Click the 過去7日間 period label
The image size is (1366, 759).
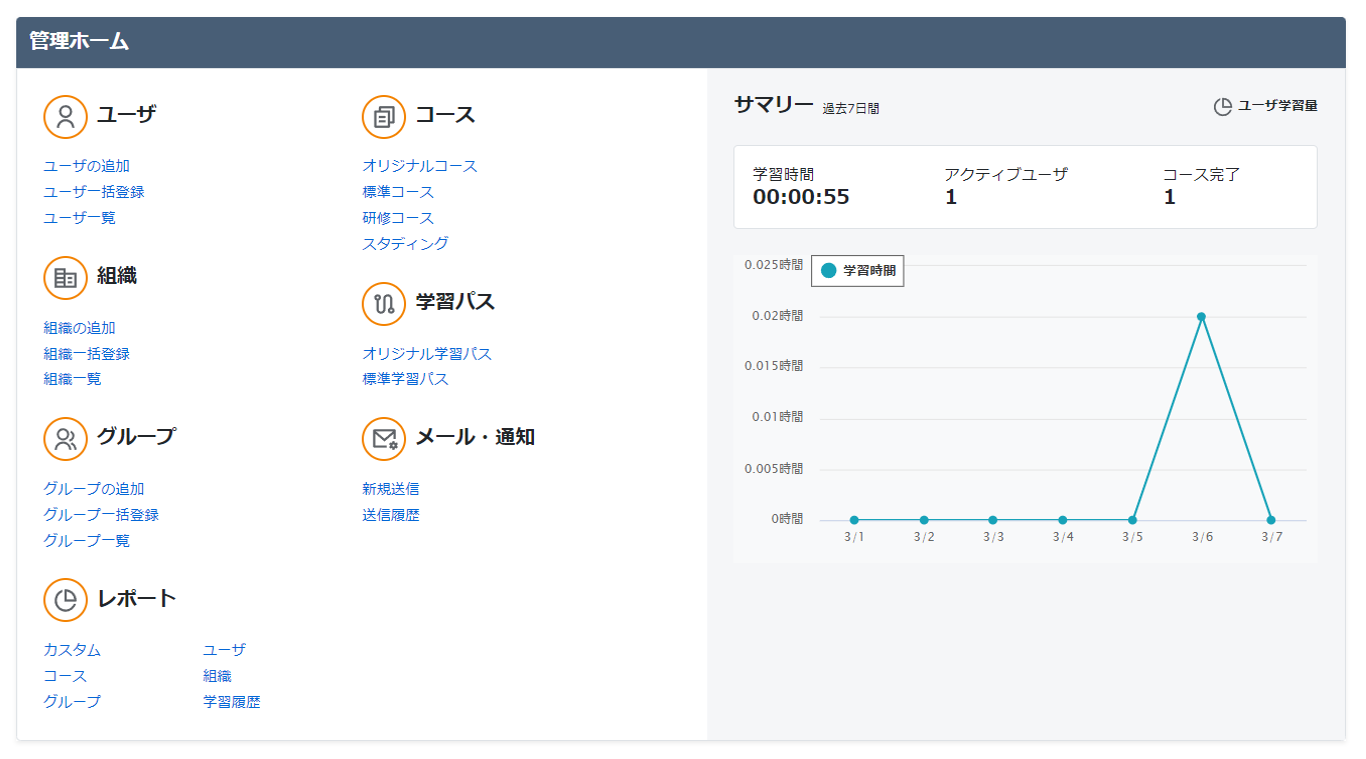[851, 108]
